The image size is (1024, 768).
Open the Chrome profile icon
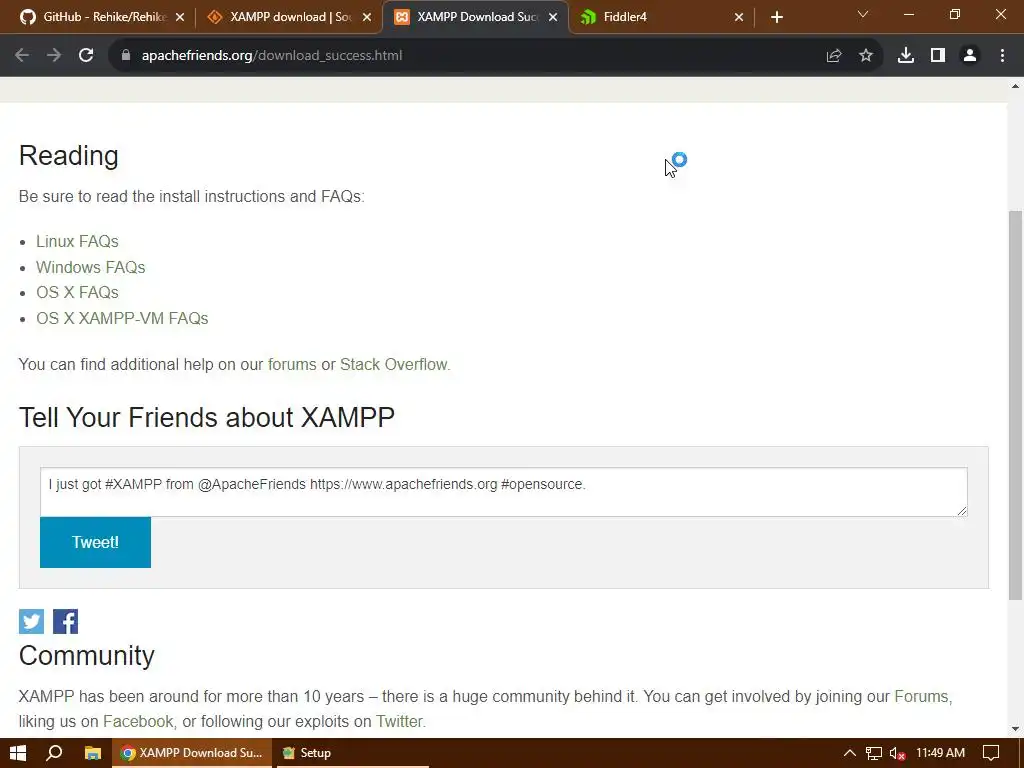click(970, 56)
